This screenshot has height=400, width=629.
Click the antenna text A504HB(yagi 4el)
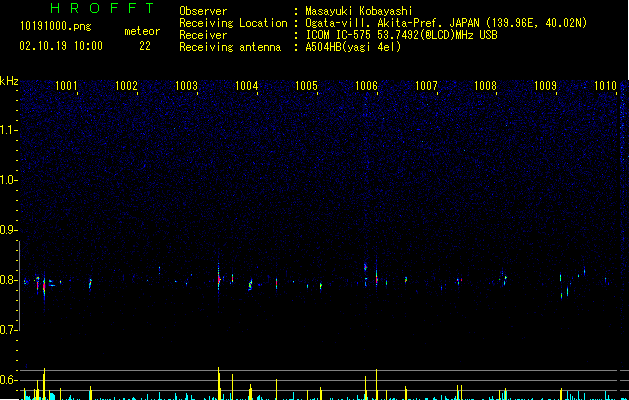(x=353, y=47)
